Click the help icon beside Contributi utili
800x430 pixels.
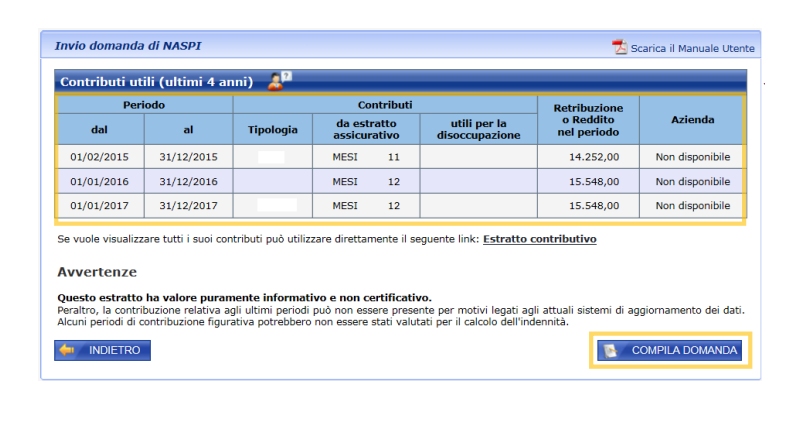point(279,80)
